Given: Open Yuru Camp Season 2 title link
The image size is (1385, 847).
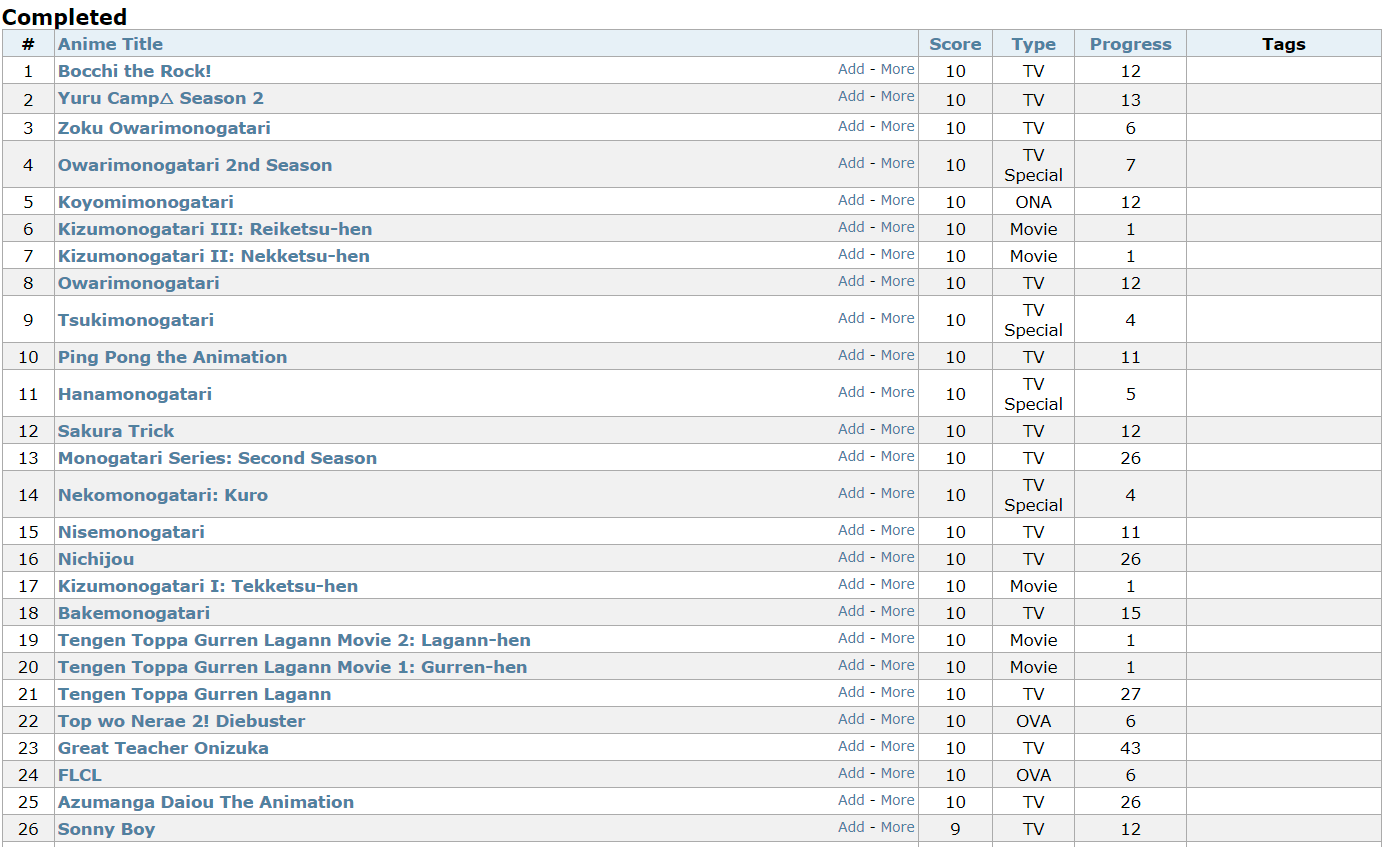Looking at the screenshot, I should pos(160,98).
